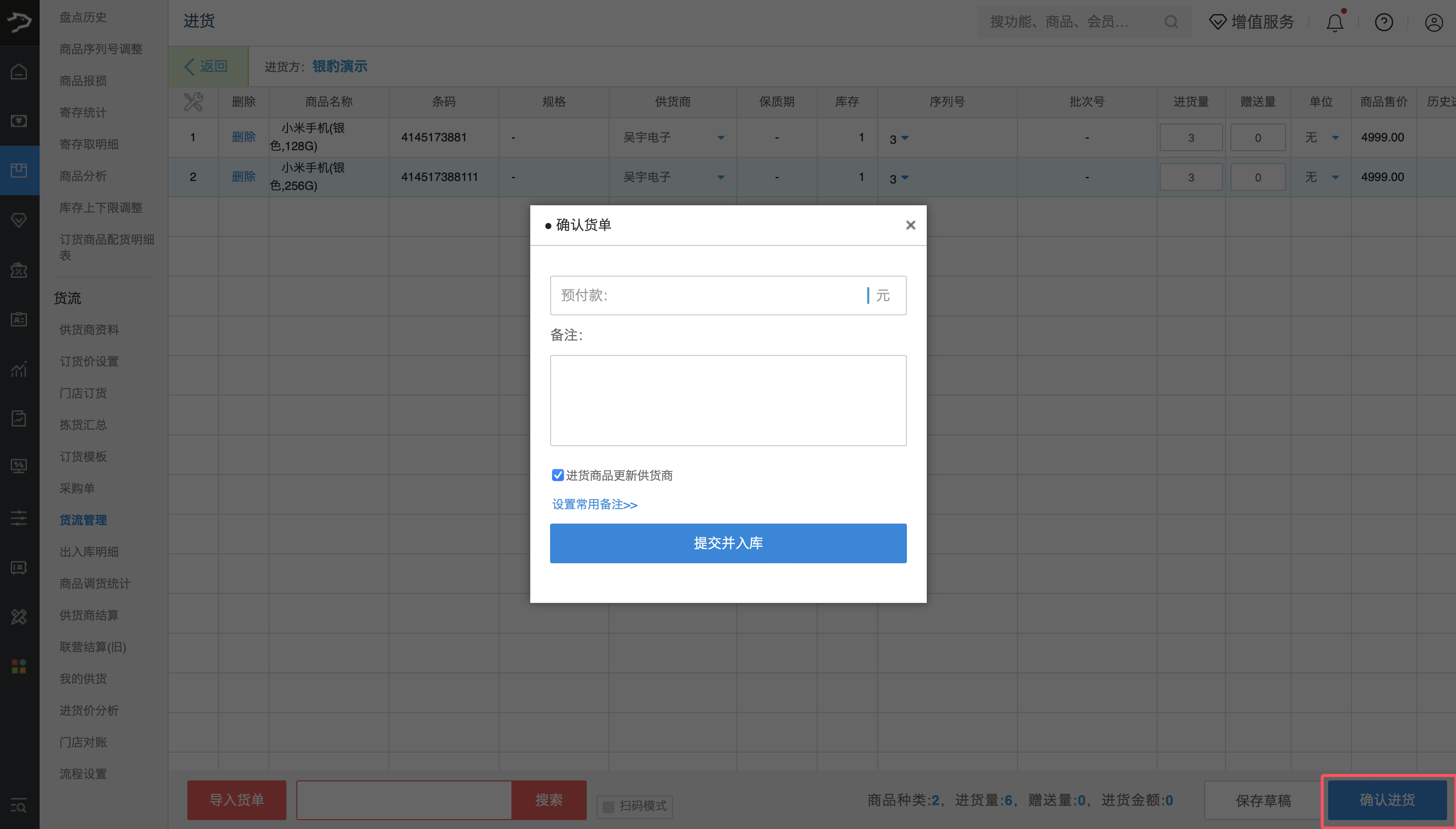
Task: Expand serial number dropdown in first row
Action: coord(904,138)
